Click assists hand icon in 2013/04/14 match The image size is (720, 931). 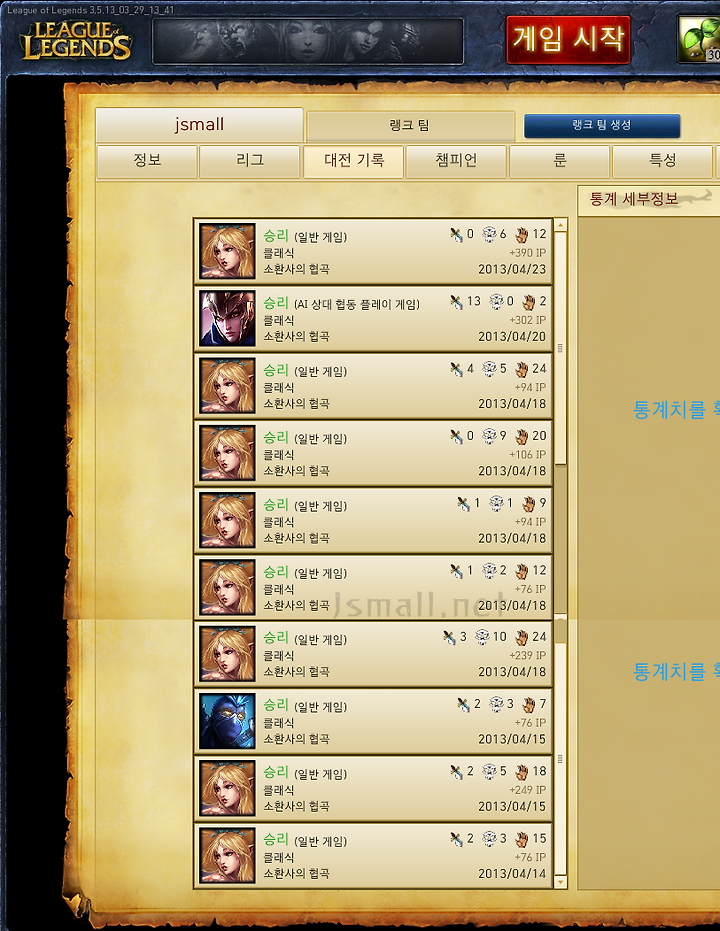(x=522, y=839)
